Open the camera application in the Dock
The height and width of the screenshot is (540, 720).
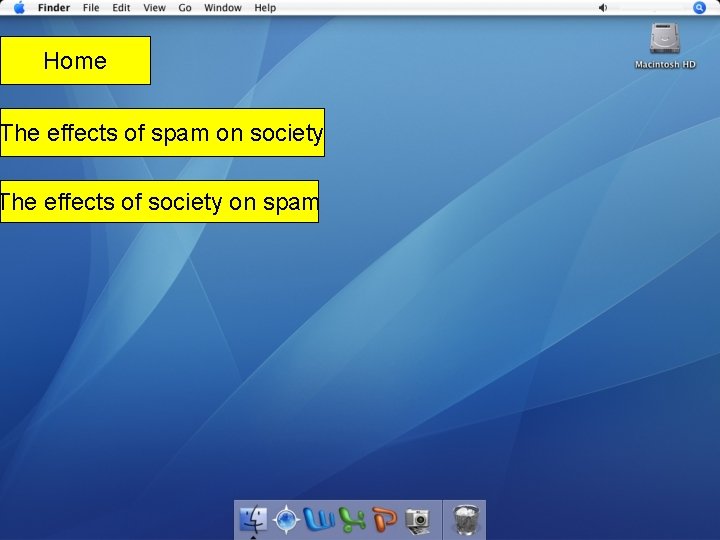coord(417,521)
